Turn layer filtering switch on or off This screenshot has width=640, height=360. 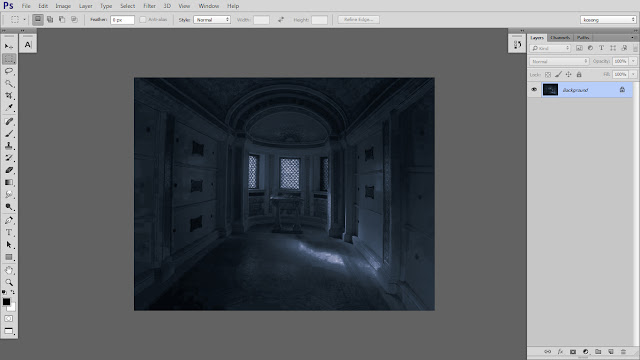[635, 48]
